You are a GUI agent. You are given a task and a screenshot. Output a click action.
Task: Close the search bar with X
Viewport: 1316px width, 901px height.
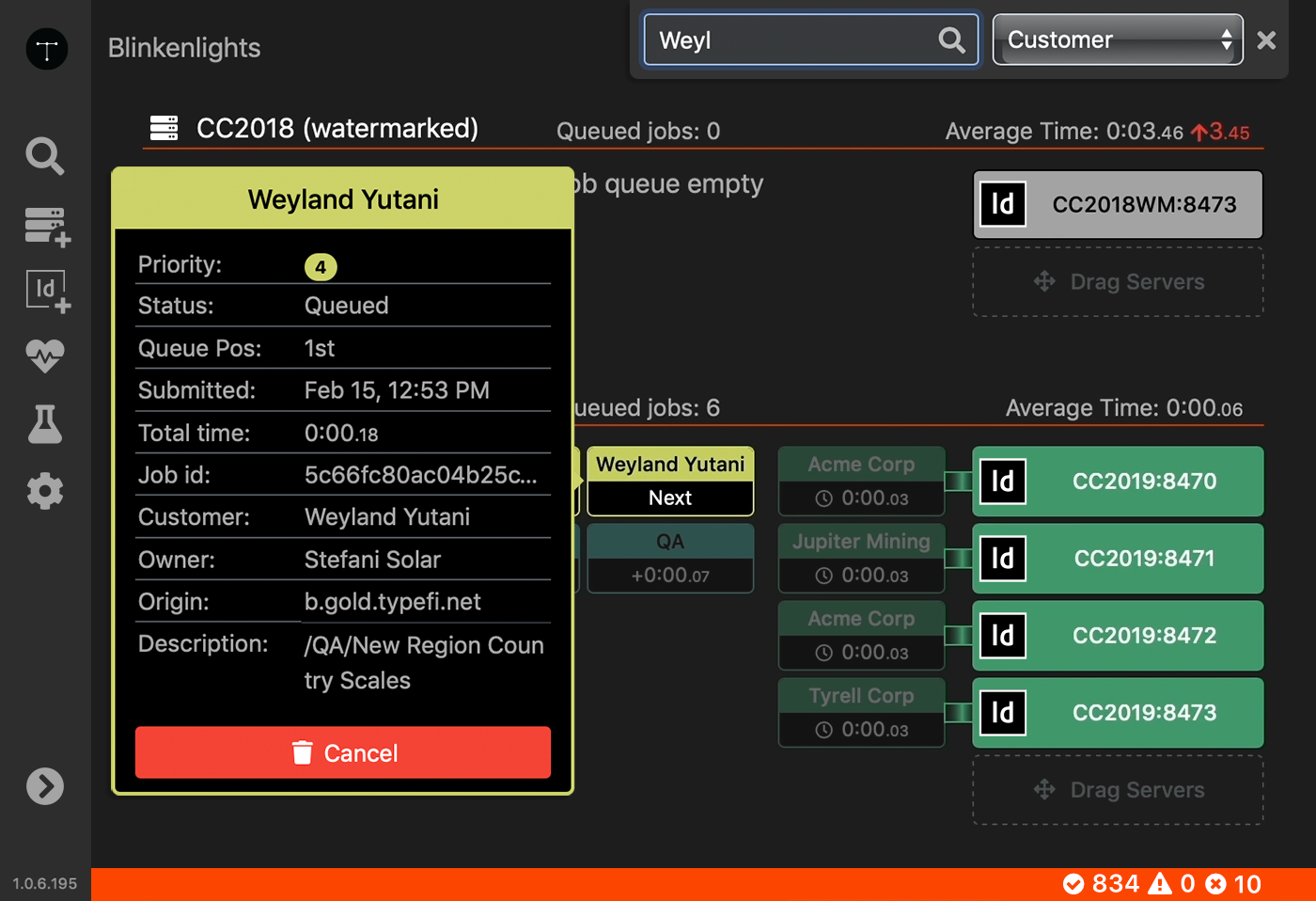tap(1266, 40)
